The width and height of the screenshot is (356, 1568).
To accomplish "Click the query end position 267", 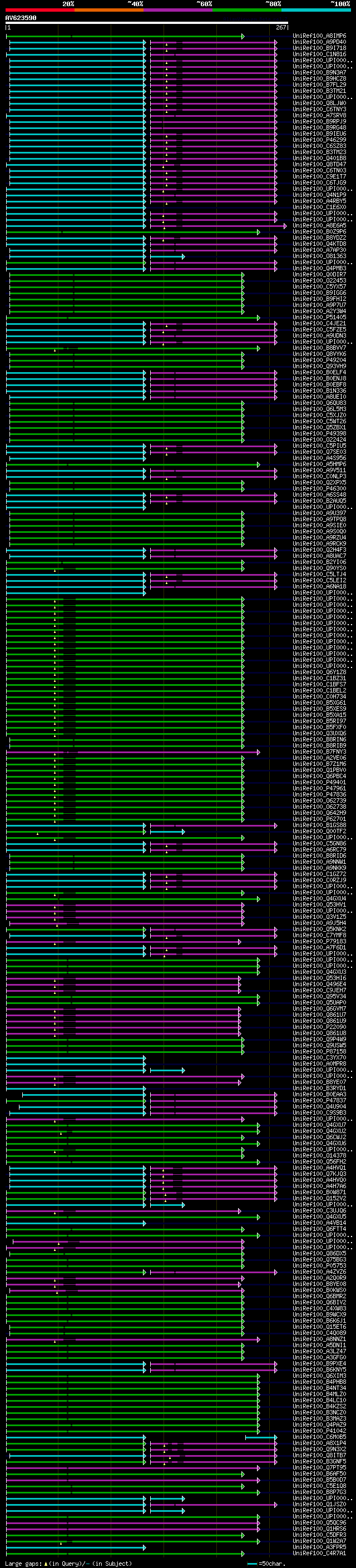I will (x=280, y=27).
